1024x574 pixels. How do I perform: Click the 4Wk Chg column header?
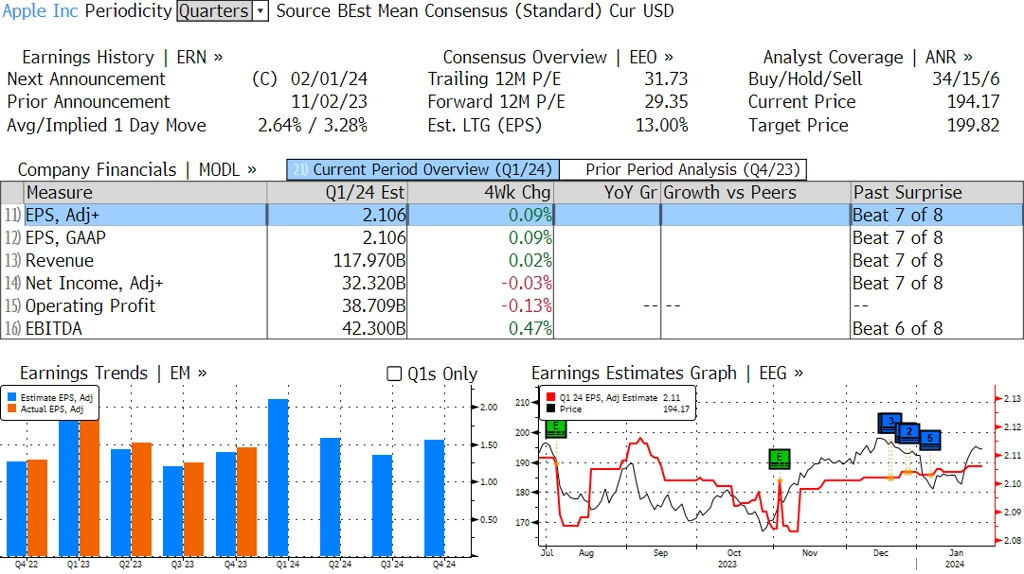click(480, 193)
